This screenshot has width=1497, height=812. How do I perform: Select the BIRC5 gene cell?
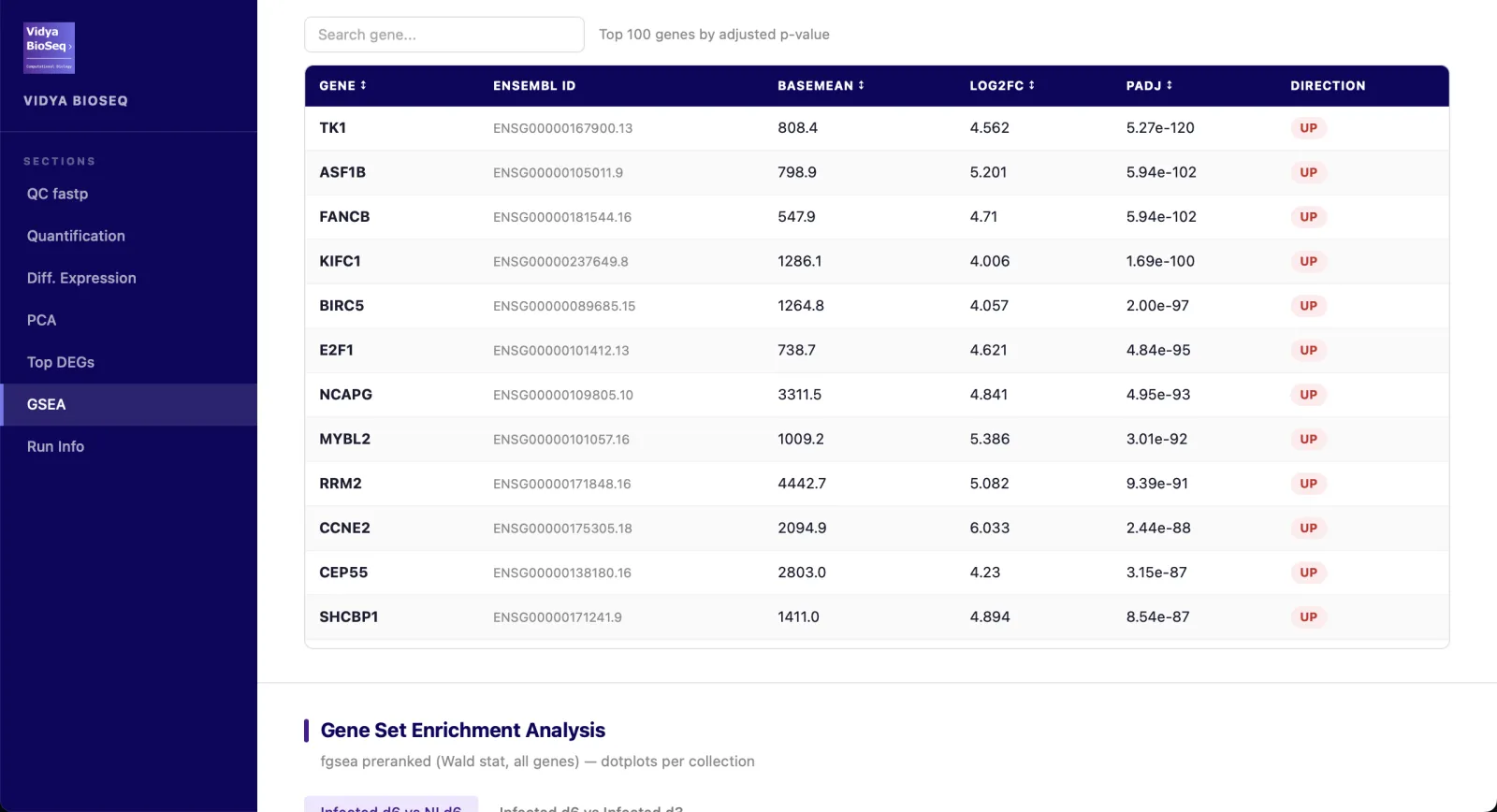(x=342, y=305)
